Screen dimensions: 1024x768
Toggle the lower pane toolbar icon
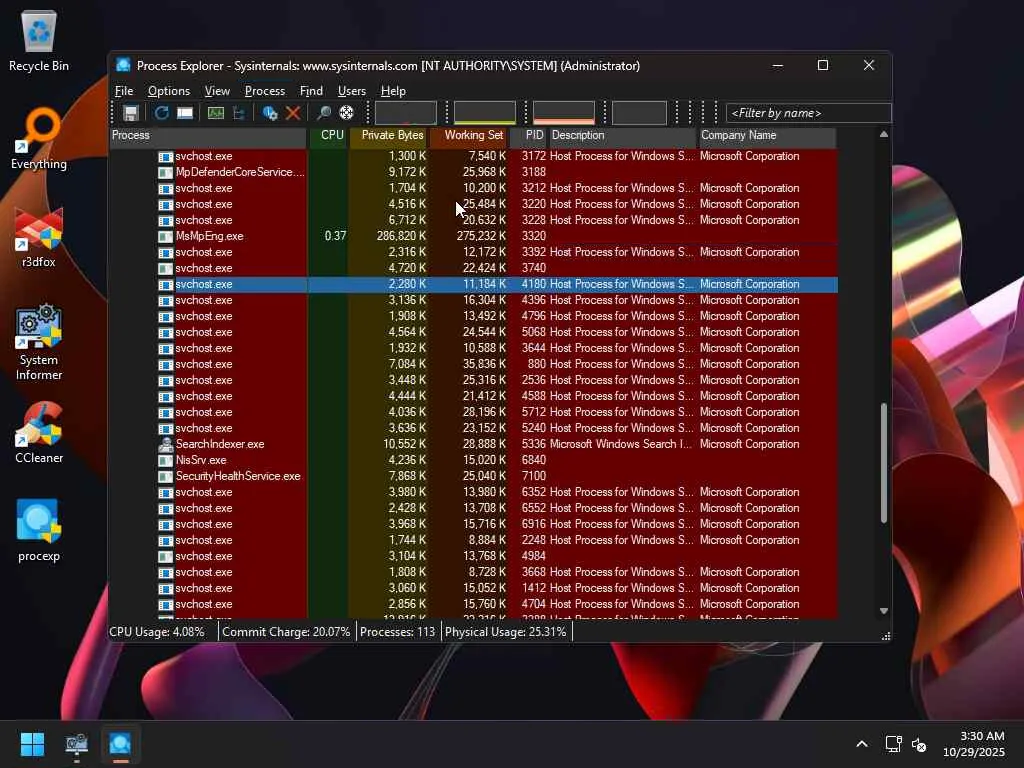tap(185, 113)
